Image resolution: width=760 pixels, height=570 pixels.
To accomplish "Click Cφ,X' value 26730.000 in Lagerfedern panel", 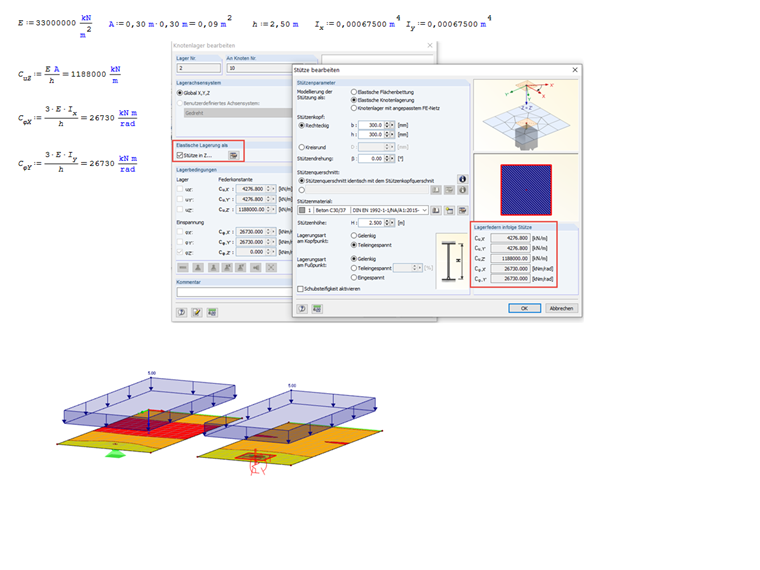I will pos(510,269).
